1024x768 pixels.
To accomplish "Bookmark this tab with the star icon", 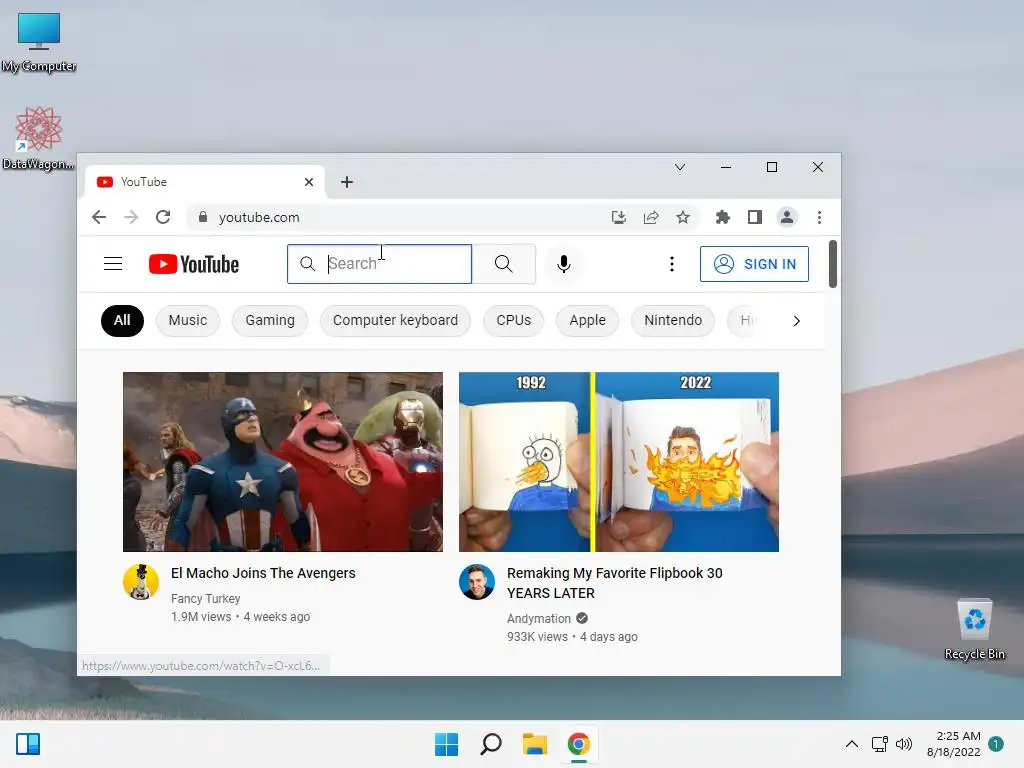I will coord(682,217).
